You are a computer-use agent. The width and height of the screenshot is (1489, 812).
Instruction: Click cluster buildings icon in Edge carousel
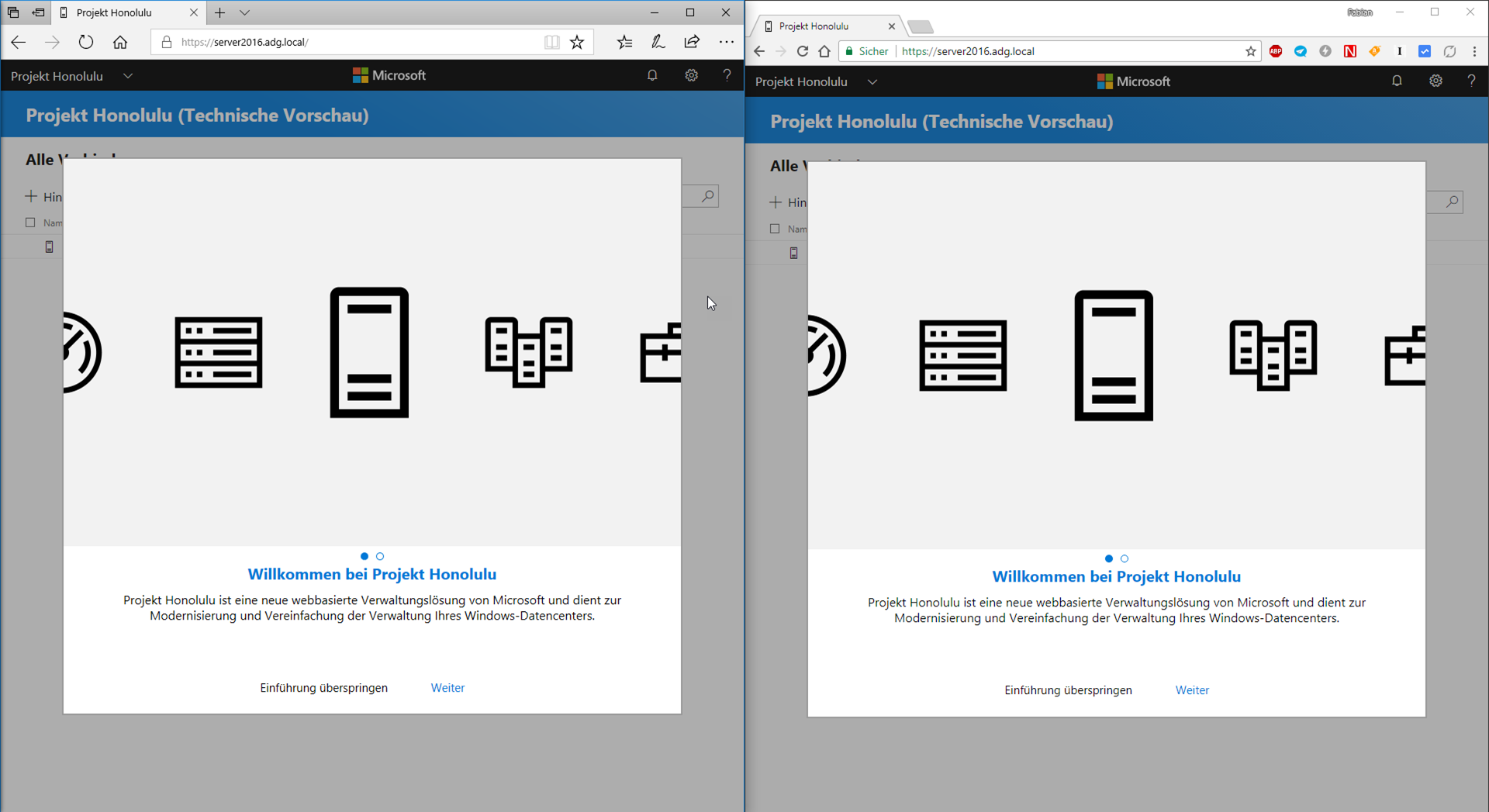click(x=529, y=352)
